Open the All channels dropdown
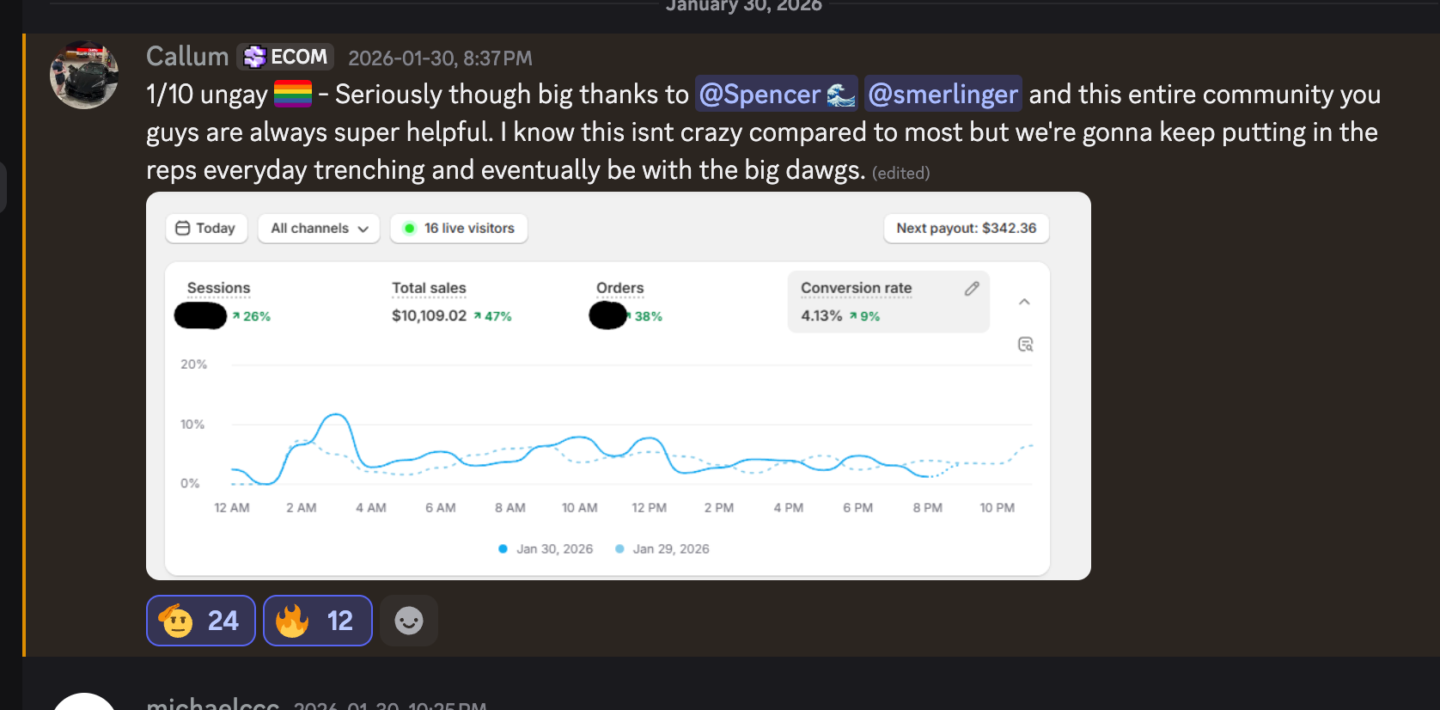 tap(319, 228)
